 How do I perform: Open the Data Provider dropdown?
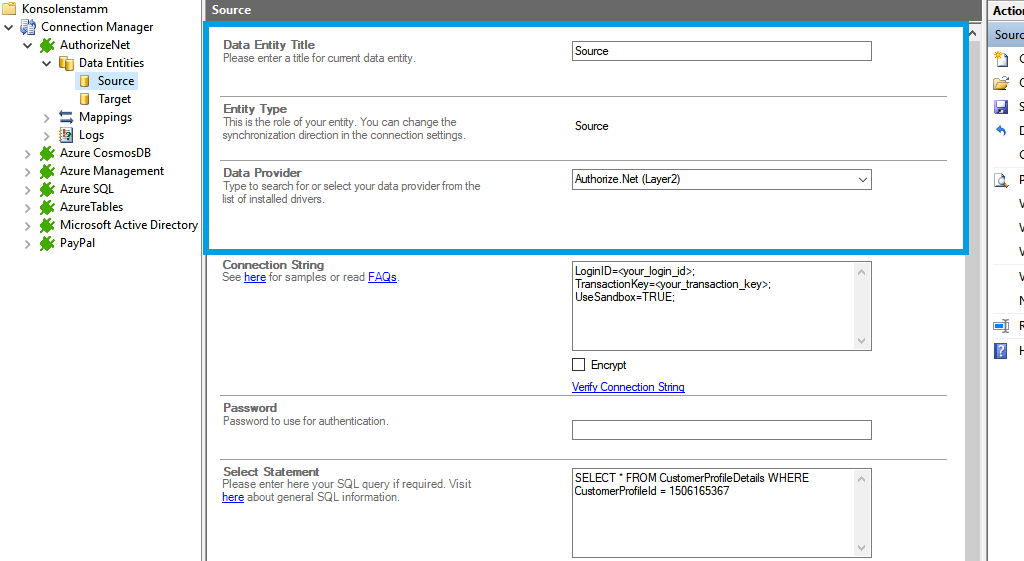coord(863,180)
